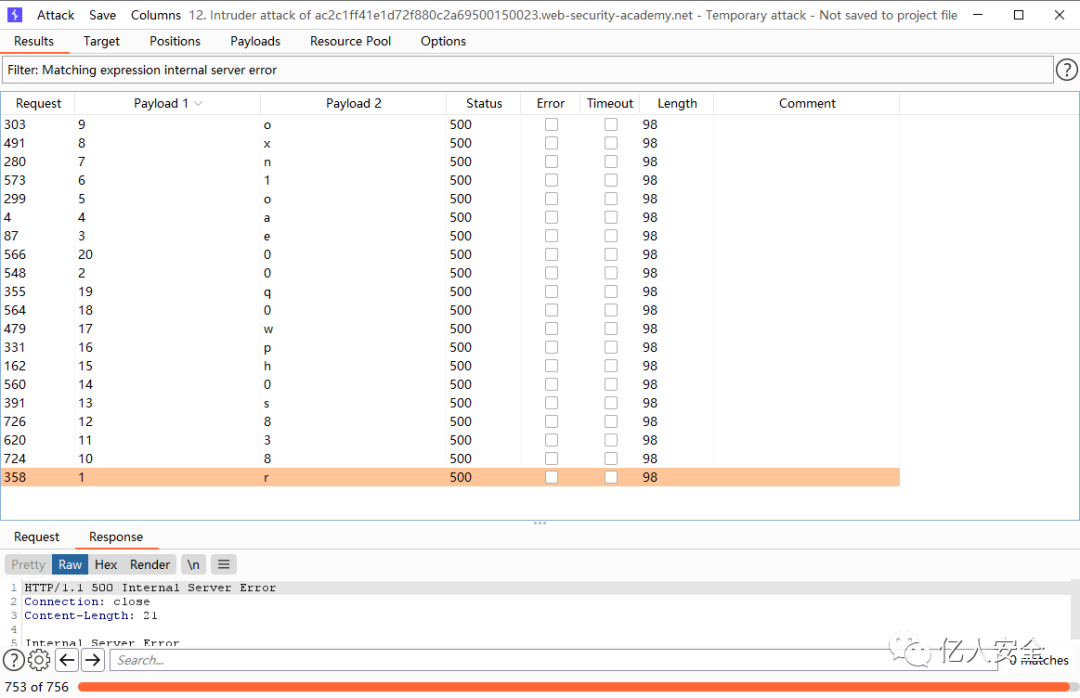Click the Request column header
This screenshot has height=698, width=1080.
39,103
